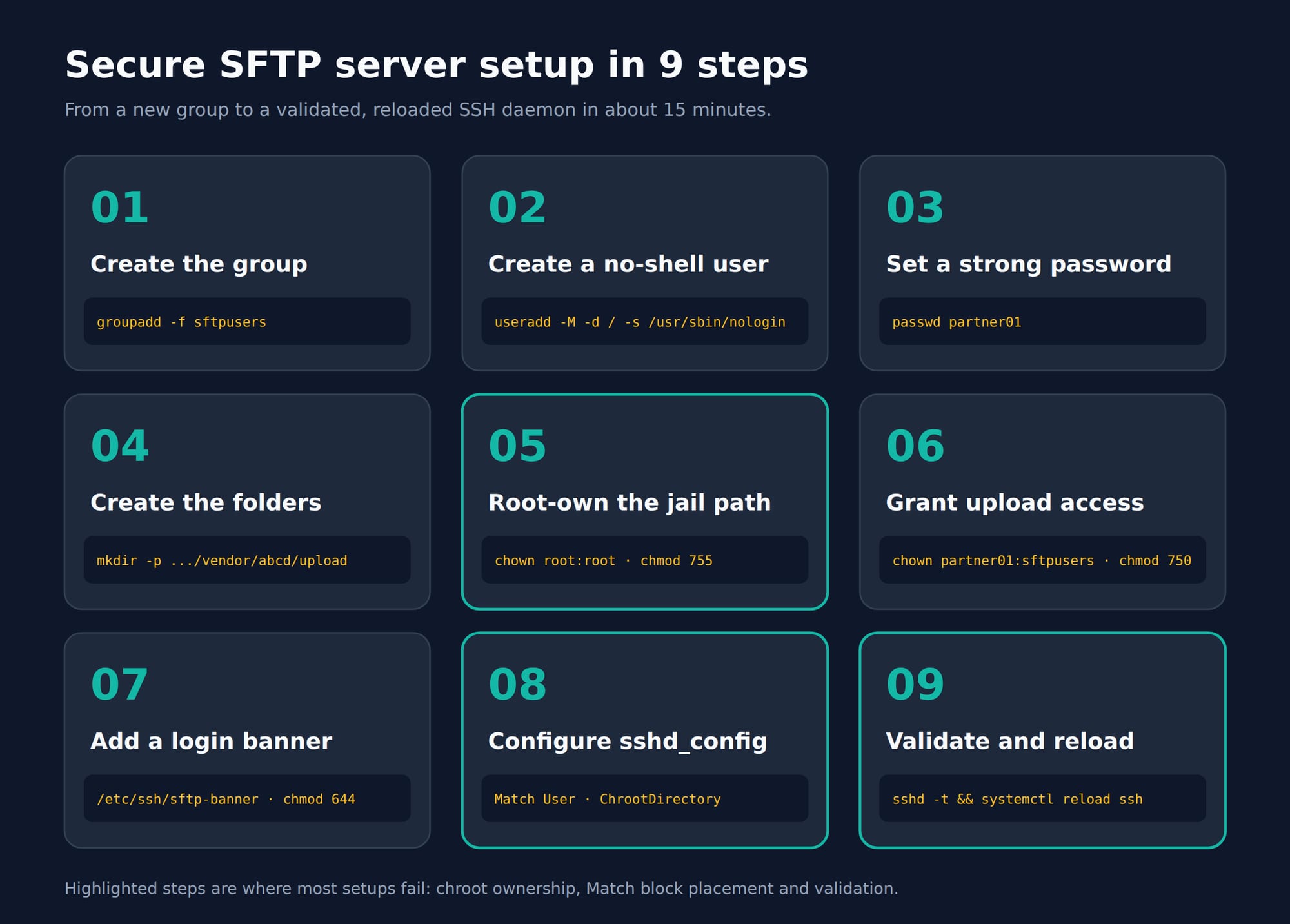The image size is (1290, 924).
Task: Click the step number 04
Action: click(x=120, y=446)
